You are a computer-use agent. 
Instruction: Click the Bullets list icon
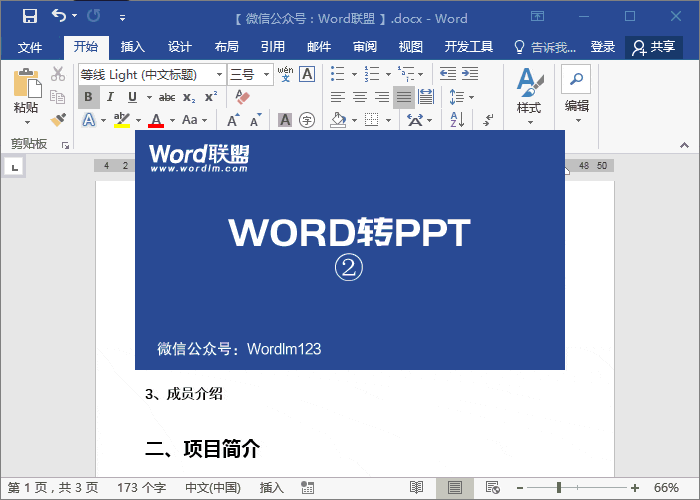point(338,74)
